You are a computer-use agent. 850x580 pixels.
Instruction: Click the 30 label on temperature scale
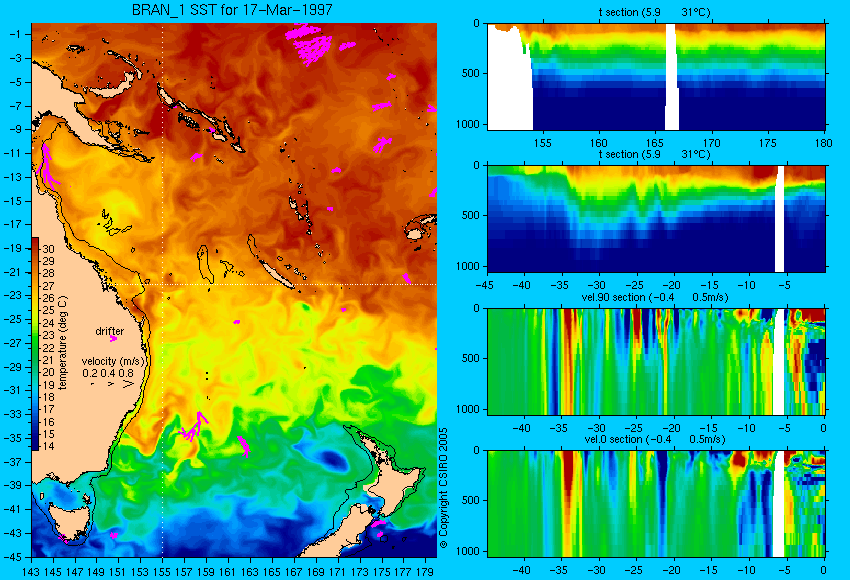[48, 249]
